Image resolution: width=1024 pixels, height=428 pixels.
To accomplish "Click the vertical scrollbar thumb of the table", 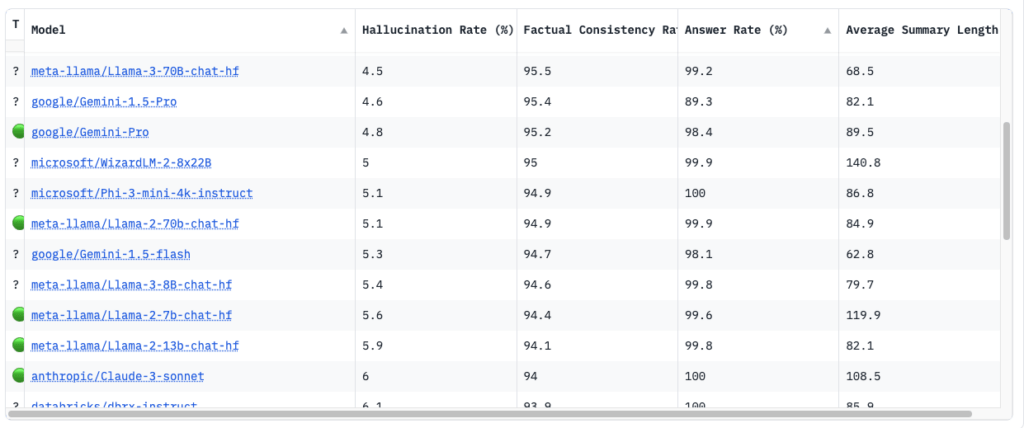I will click(1006, 180).
